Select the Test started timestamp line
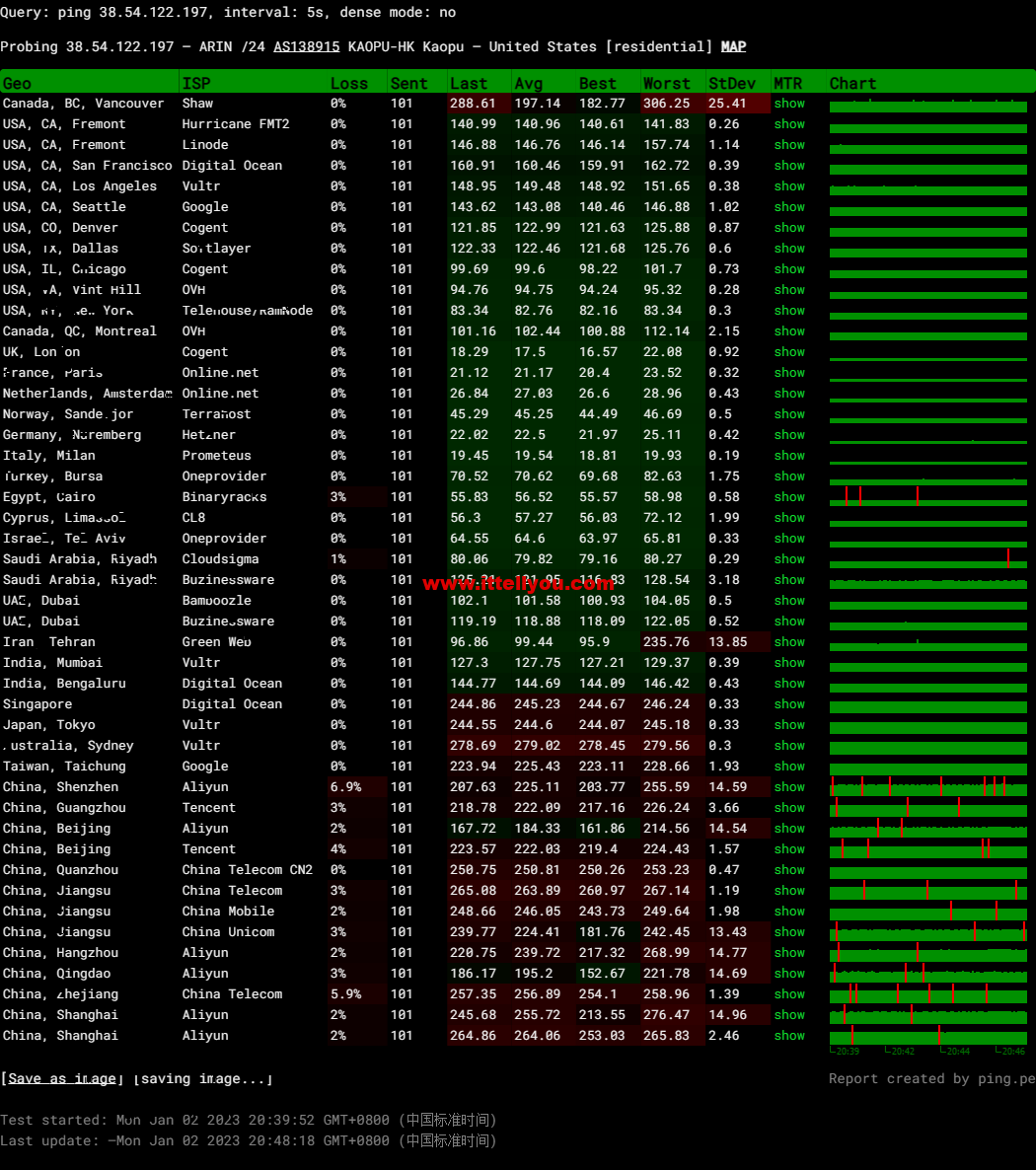The height and width of the screenshot is (1170, 1036). tap(248, 1120)
